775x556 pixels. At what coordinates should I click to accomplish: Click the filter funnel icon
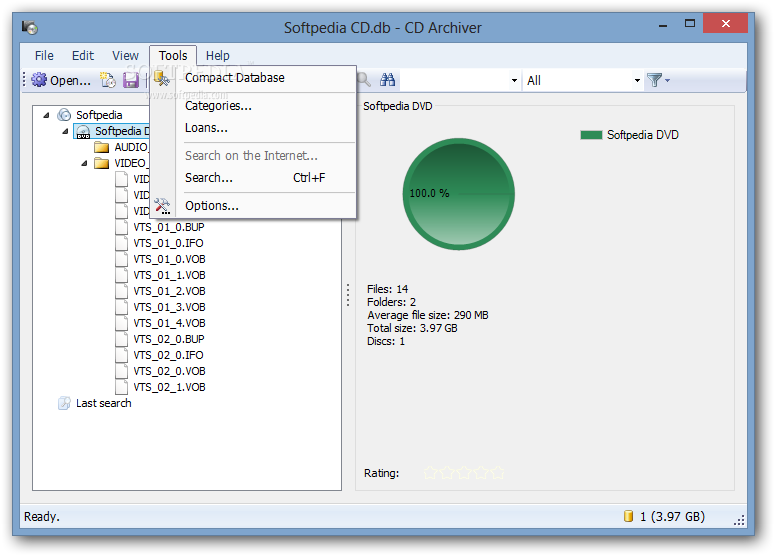(x=654, y=80)
